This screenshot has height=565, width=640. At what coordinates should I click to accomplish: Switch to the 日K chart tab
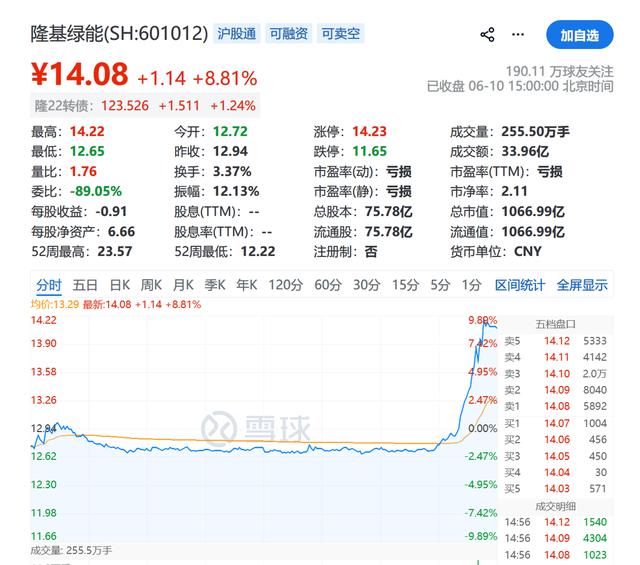(x=120, y=285)
